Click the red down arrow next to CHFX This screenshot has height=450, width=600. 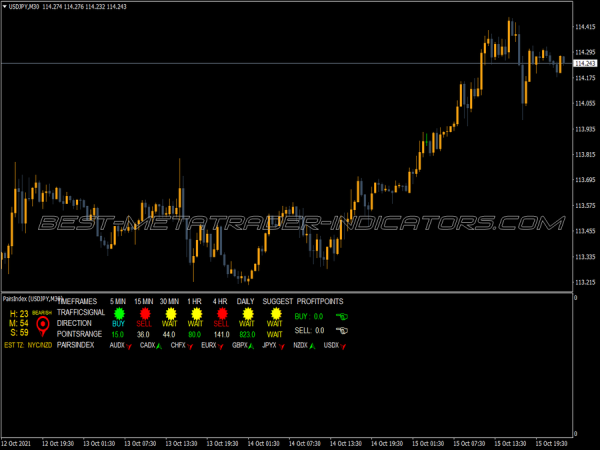click(190, 346)
